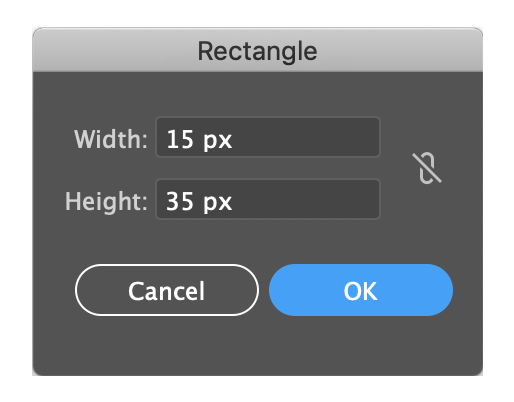Screen dimensions: 514x402
Task: Click the broken link icon beside the fields
Action: click(x=427, y=168)
